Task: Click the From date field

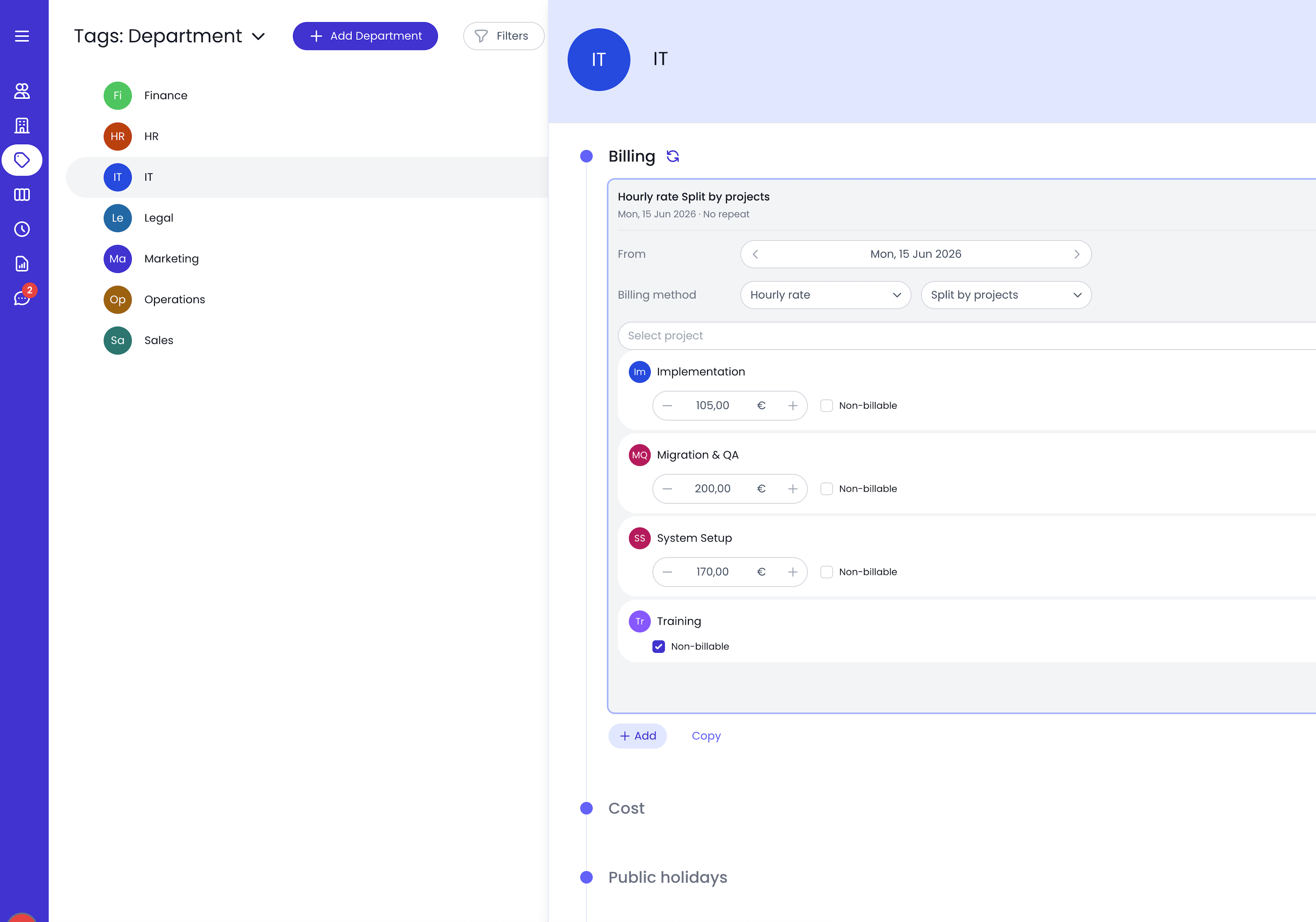Action: (916, 254)
